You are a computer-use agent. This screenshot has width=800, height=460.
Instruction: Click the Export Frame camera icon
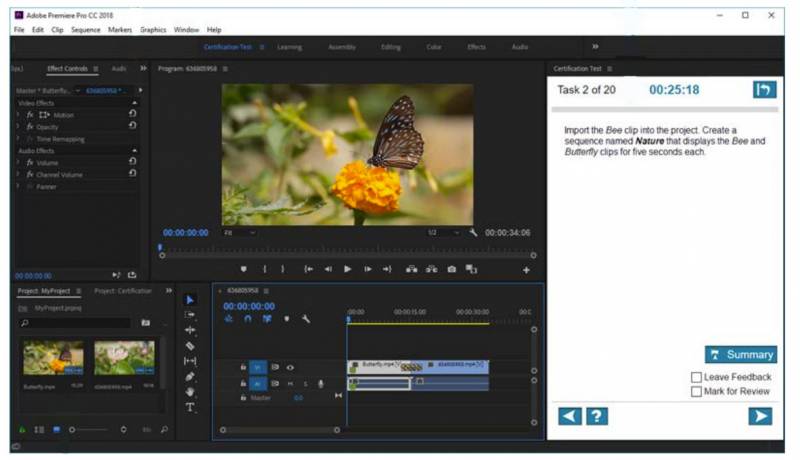pyautogui.click(x=452, y=269)
